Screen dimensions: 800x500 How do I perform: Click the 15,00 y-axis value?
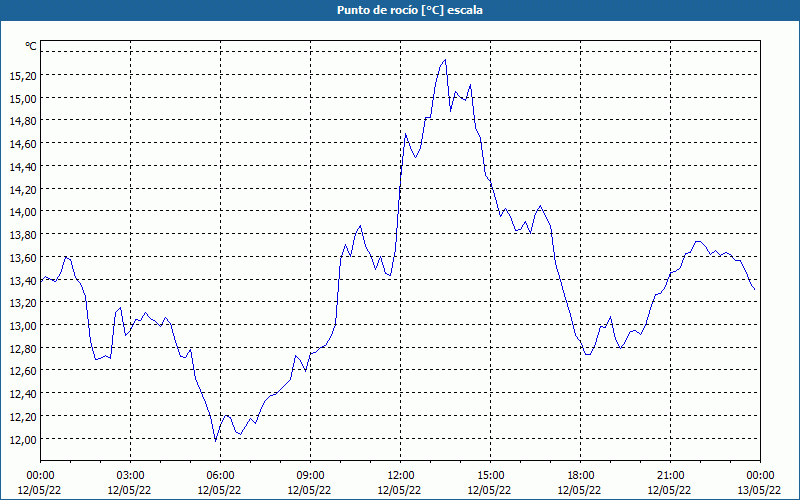coord(23,98)
